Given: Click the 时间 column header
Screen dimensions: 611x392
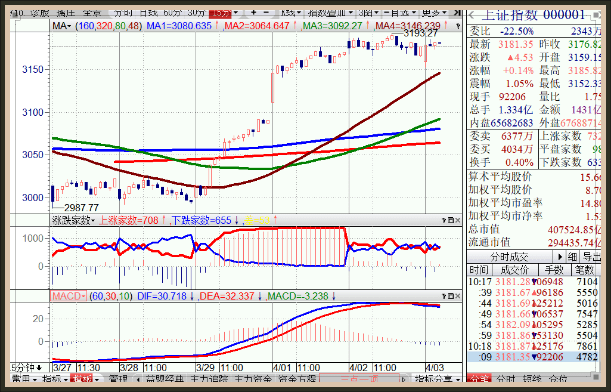Looking at the screenshot, I should pyautogui.click(x=479, y=270).
